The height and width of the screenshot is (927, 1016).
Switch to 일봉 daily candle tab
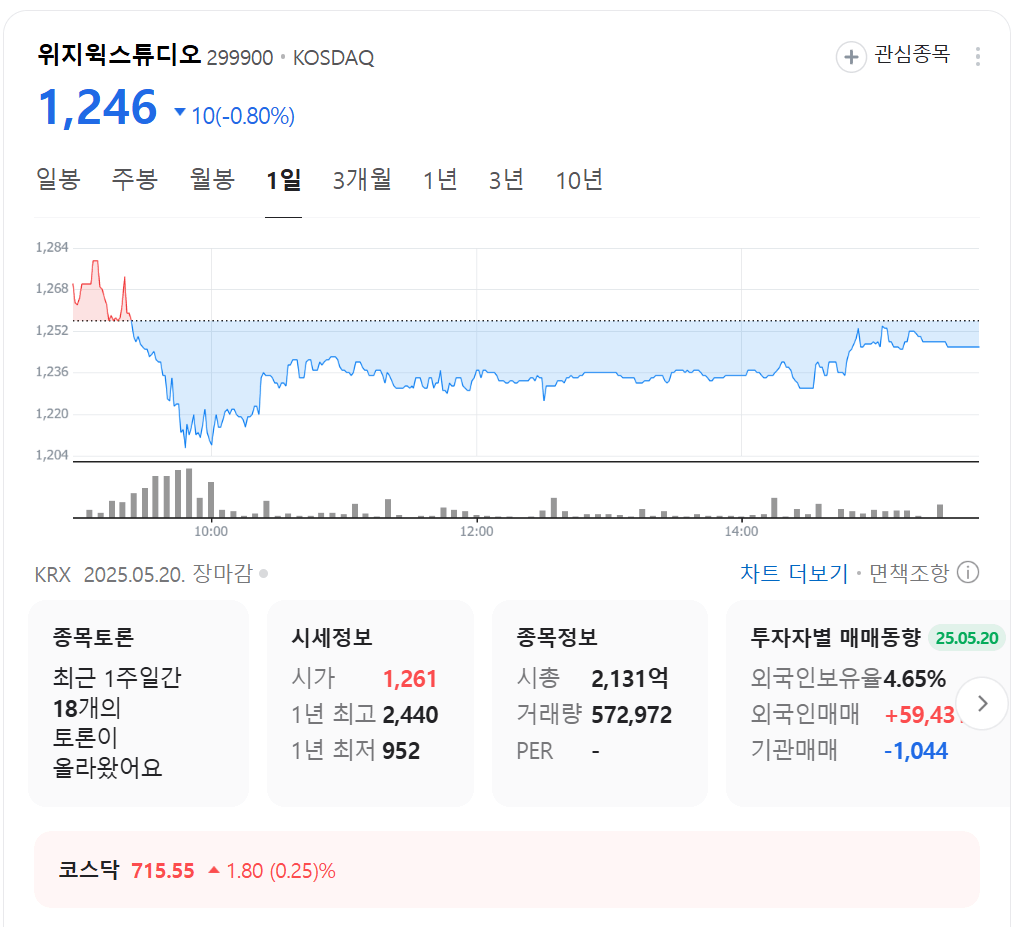(x=58, y=179)
